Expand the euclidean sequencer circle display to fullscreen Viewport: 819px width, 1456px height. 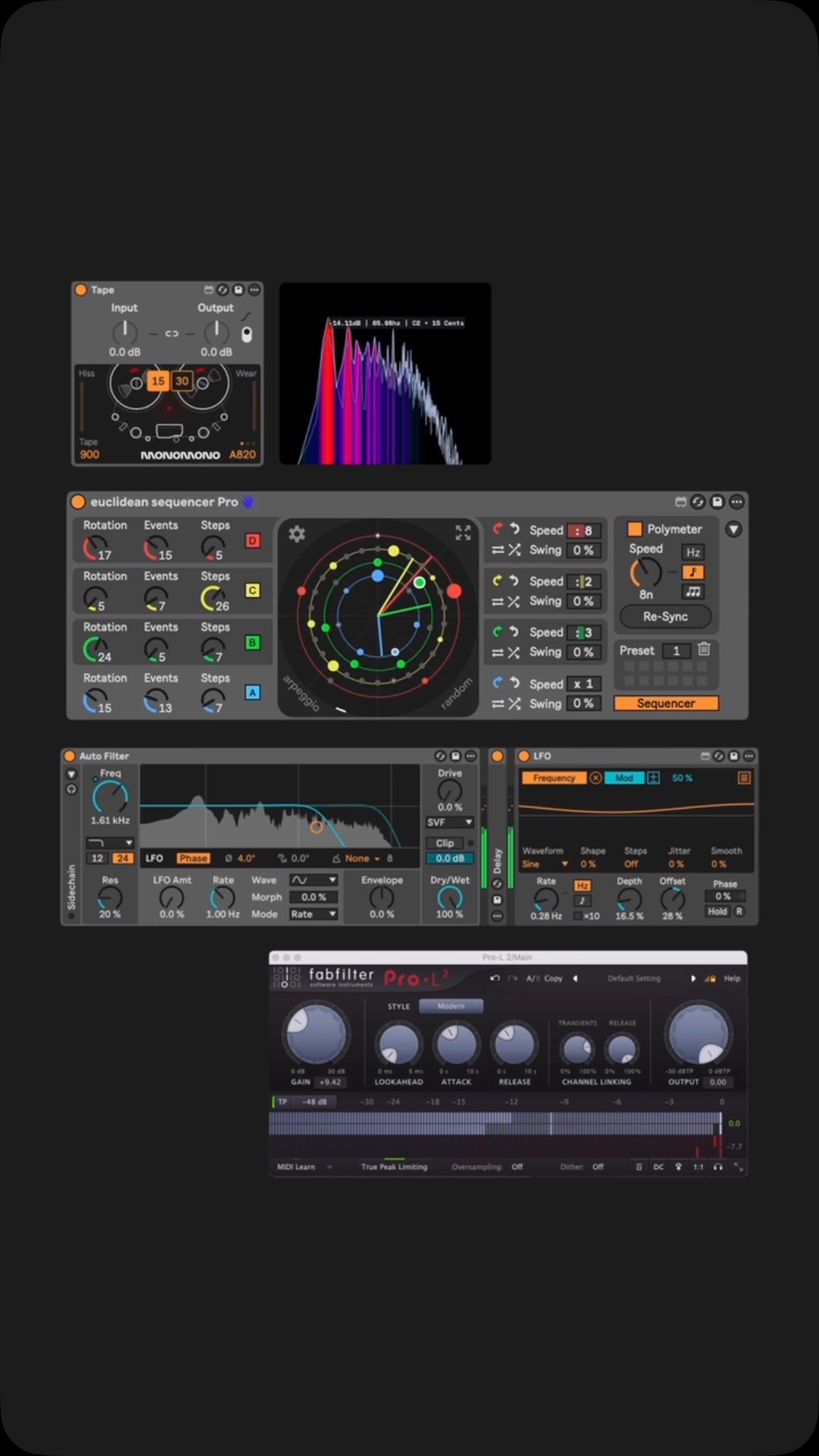pyautogui.click(x=463, y=533)
